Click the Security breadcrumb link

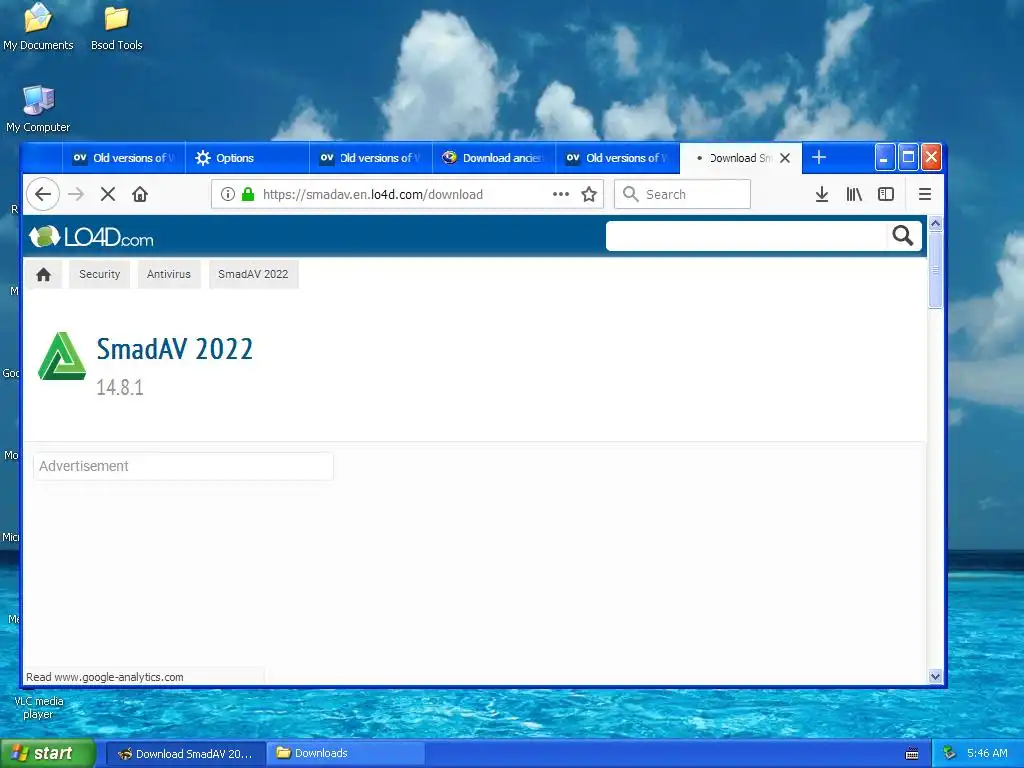pos(99,274)
